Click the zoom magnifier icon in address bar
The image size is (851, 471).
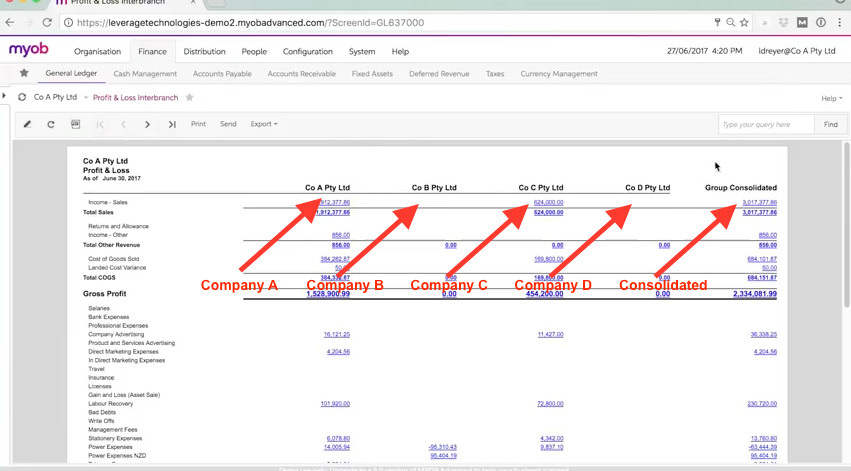click(x=731, y=22)
